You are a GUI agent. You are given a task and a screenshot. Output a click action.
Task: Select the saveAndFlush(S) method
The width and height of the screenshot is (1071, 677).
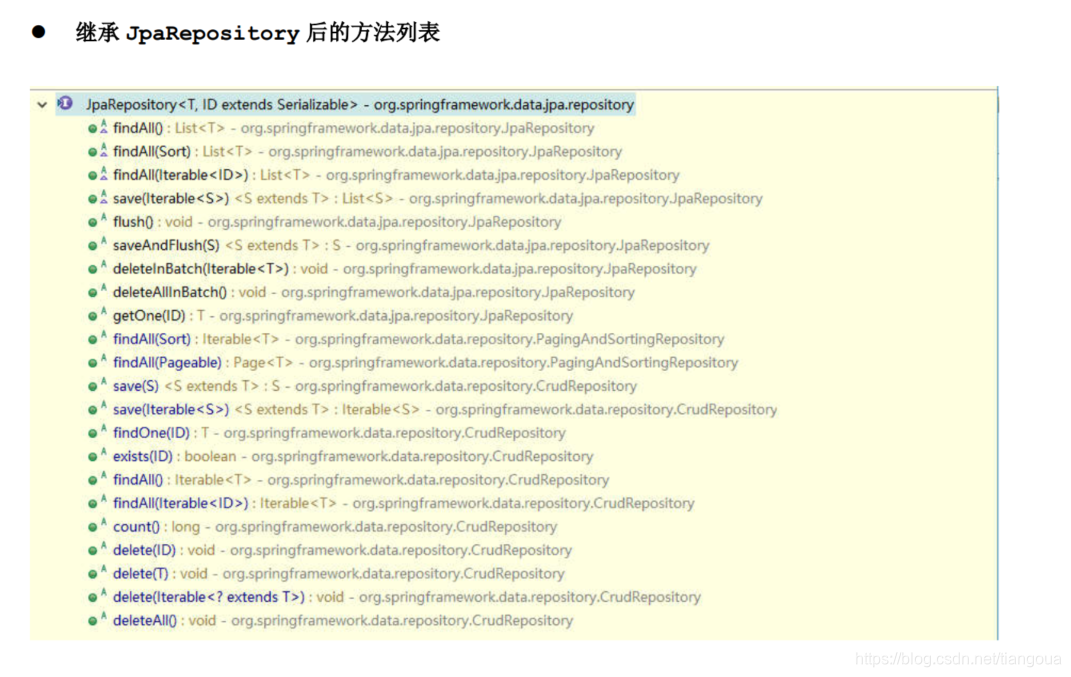(x=411, y=245)
